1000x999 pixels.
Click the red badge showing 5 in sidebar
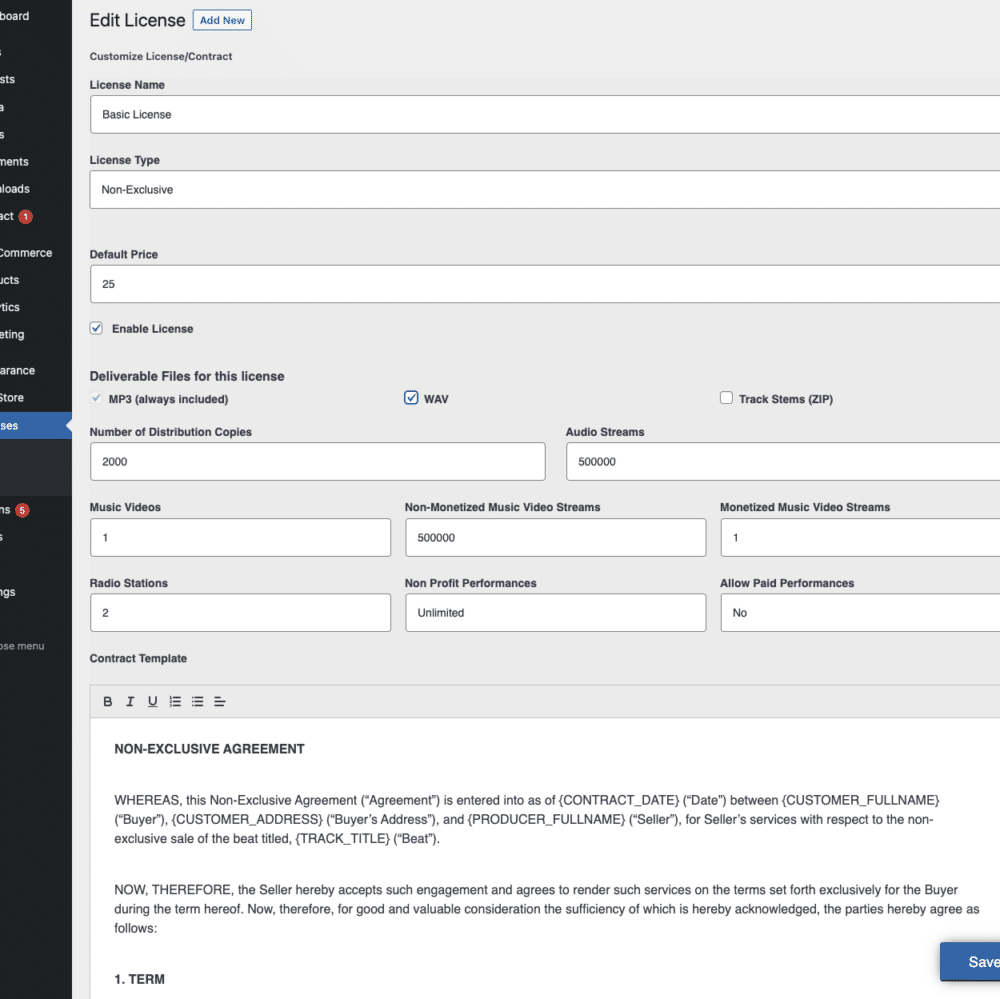click(22, 510)
